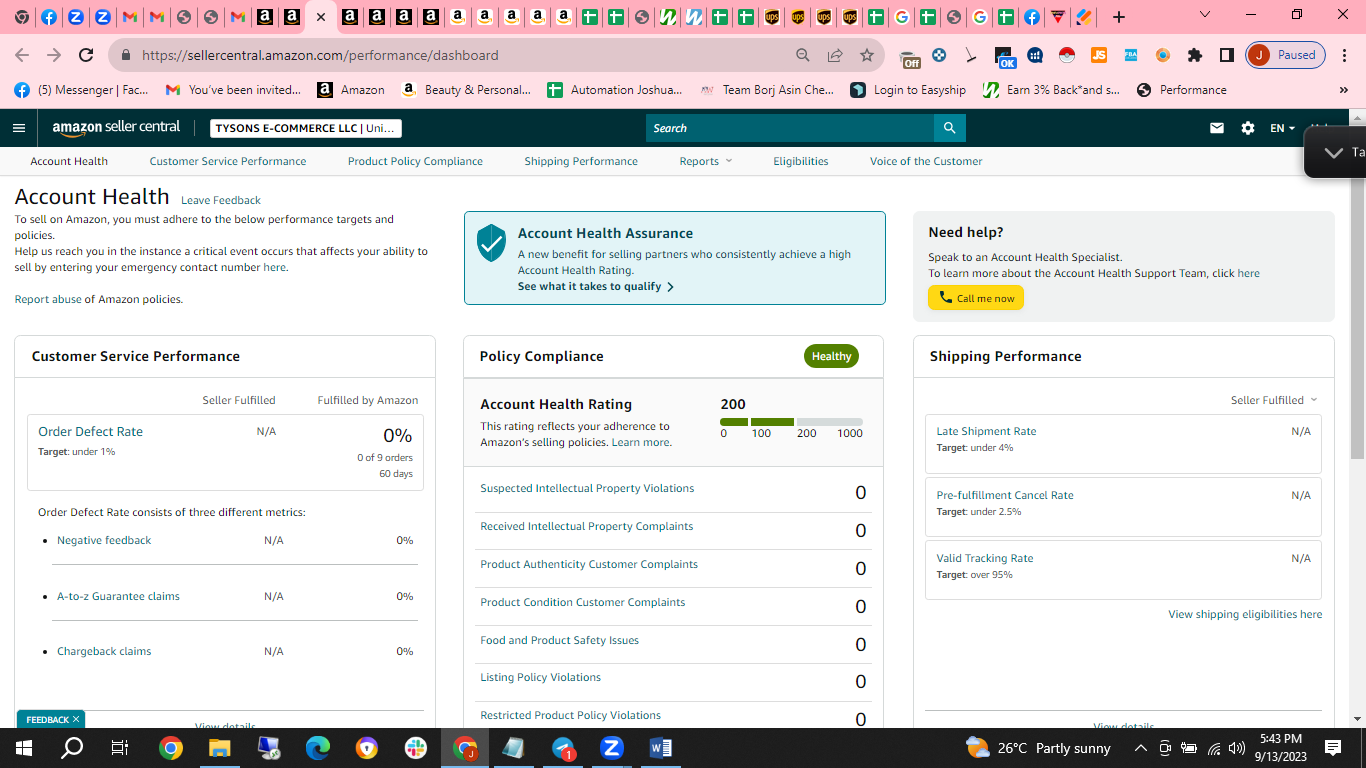Open the EN language dropdown
The image size is (1366, 768).
point(1282,128)
